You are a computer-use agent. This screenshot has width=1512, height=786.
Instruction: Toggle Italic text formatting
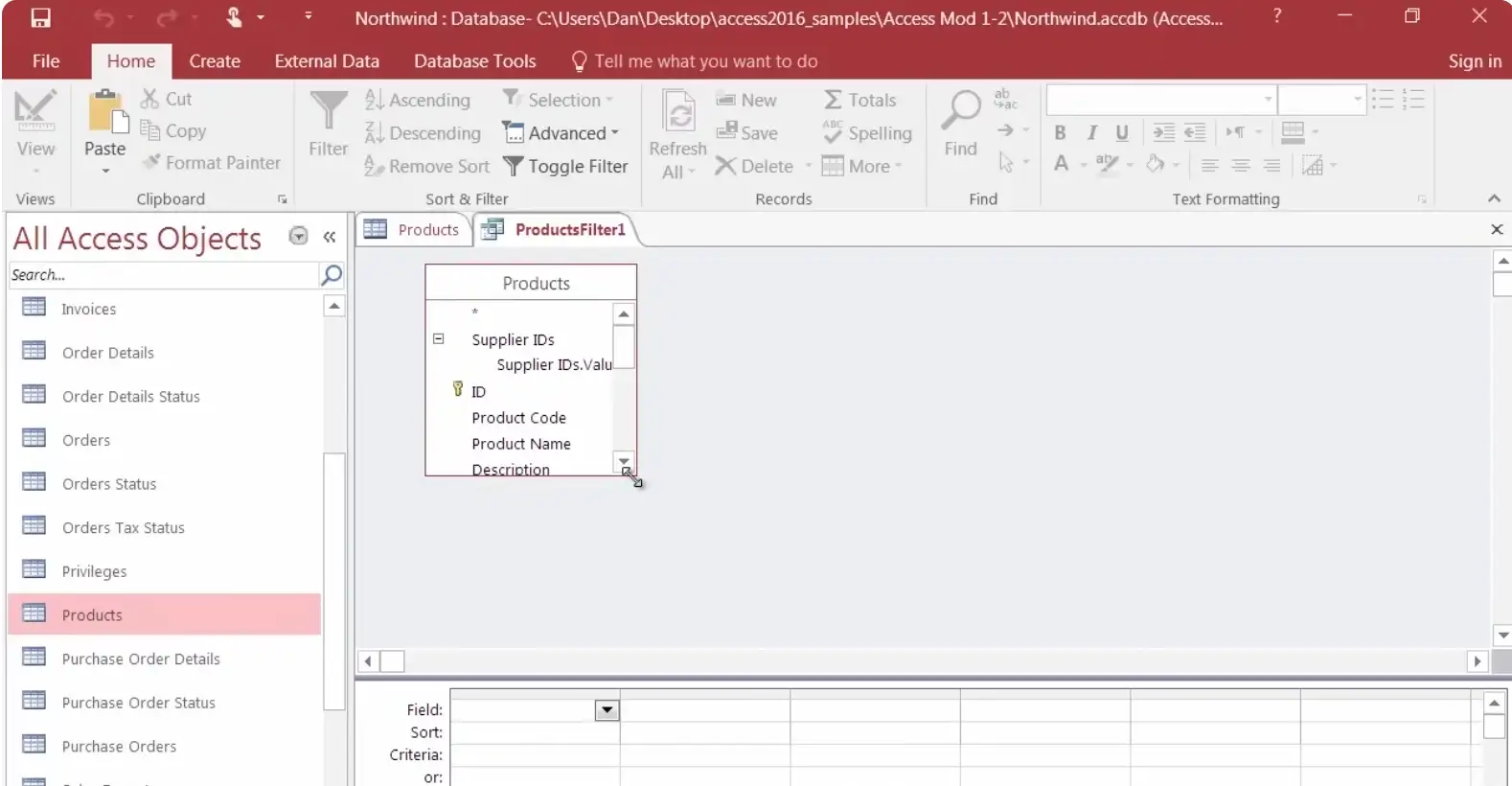[x=1091, y=132]
